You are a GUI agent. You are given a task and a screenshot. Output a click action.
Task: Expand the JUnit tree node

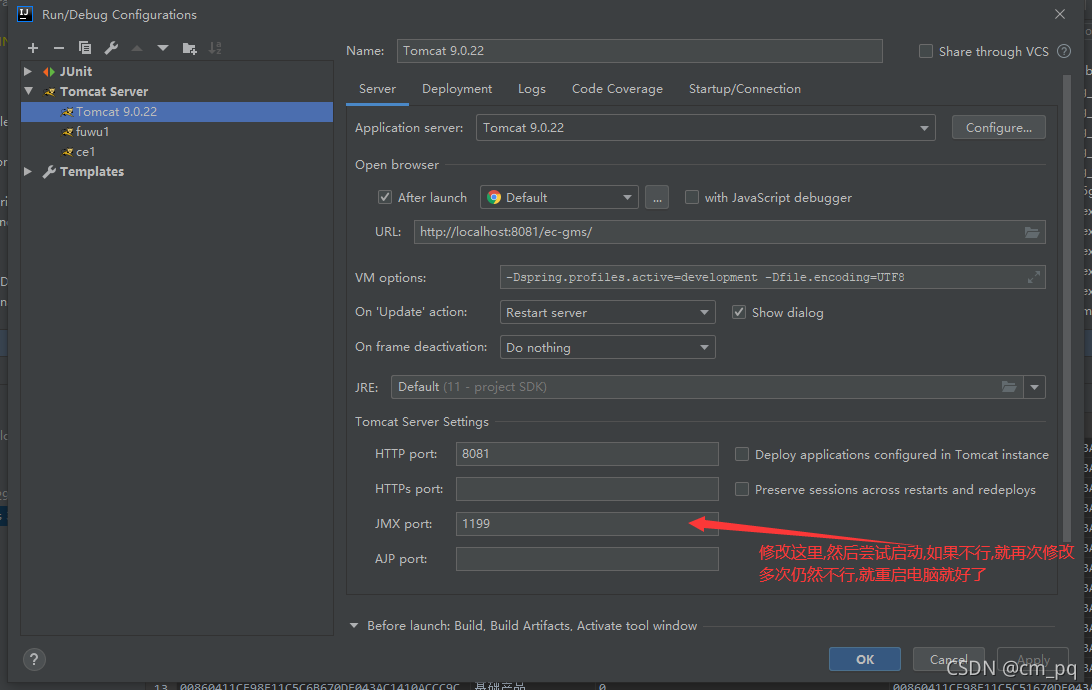[x=28, y=71]
